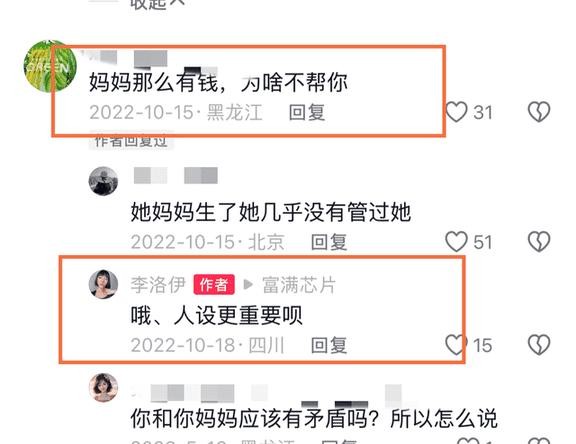Tap the 作者回复过 tag
This screenshot has width=576, height=444.
(x=131, y=141)
